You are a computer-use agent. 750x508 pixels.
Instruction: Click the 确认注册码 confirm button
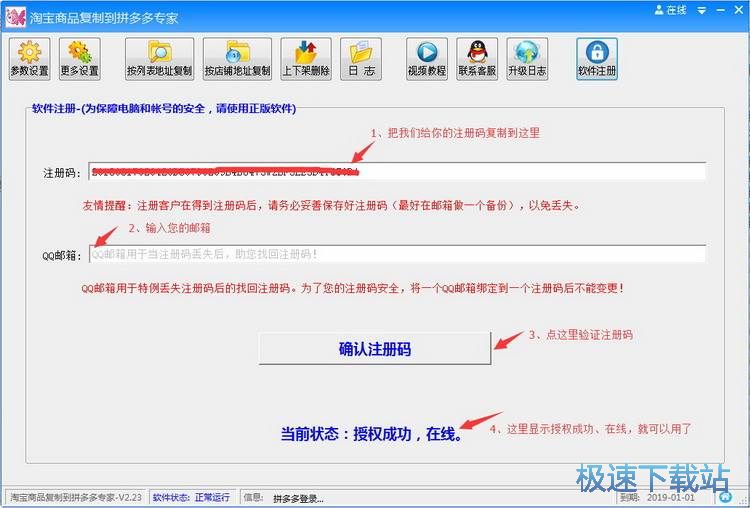(x=375, y=349)
